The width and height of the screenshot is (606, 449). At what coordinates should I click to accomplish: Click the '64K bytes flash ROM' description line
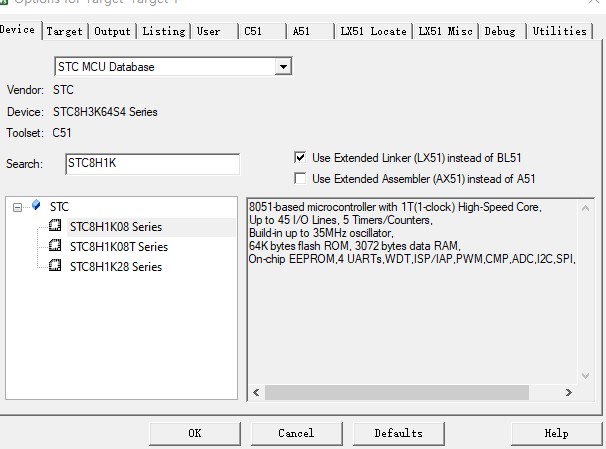[355, 246]
